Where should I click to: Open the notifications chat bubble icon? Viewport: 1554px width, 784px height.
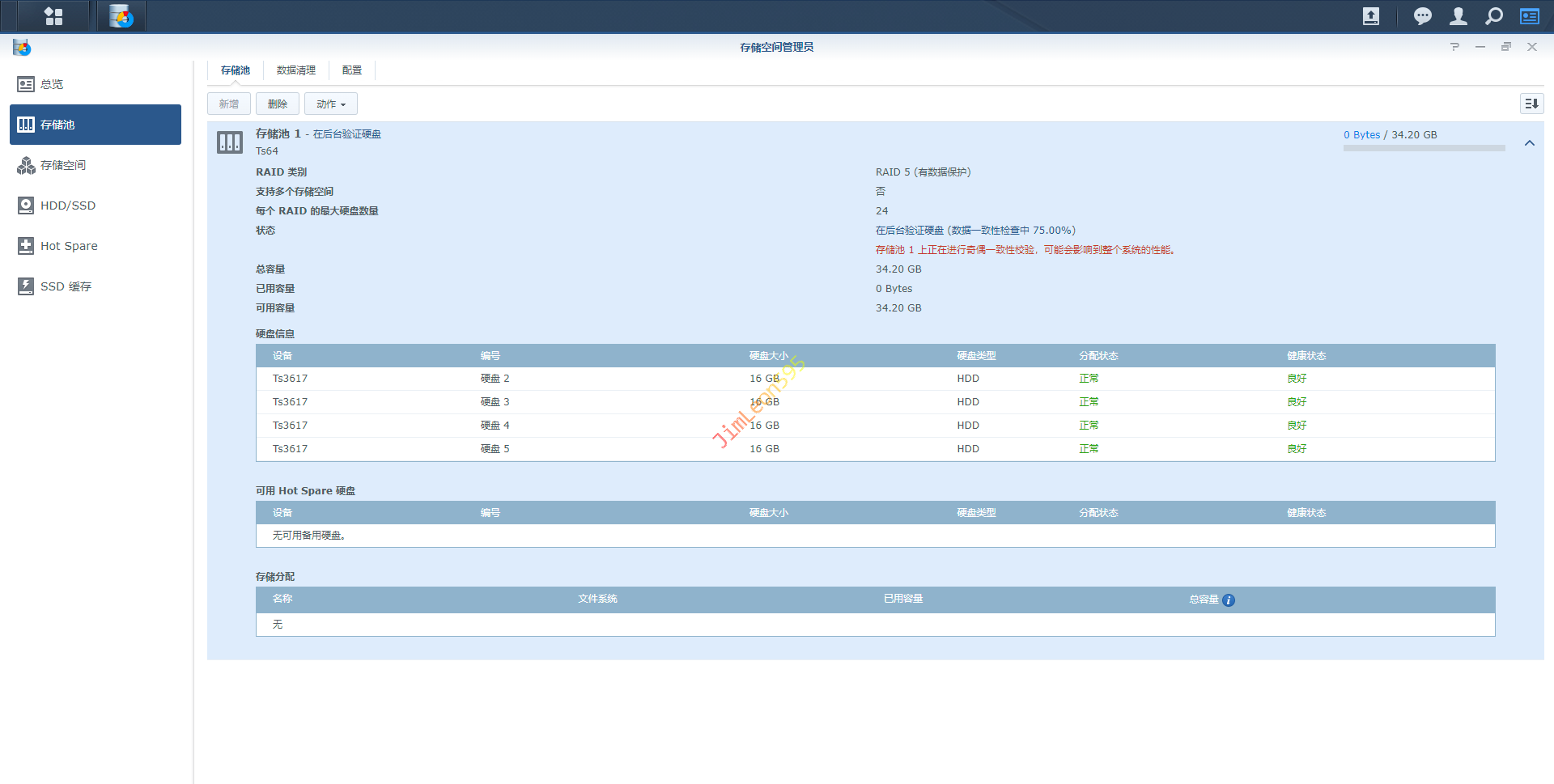pyautogui.click(x=1422, y=16)
